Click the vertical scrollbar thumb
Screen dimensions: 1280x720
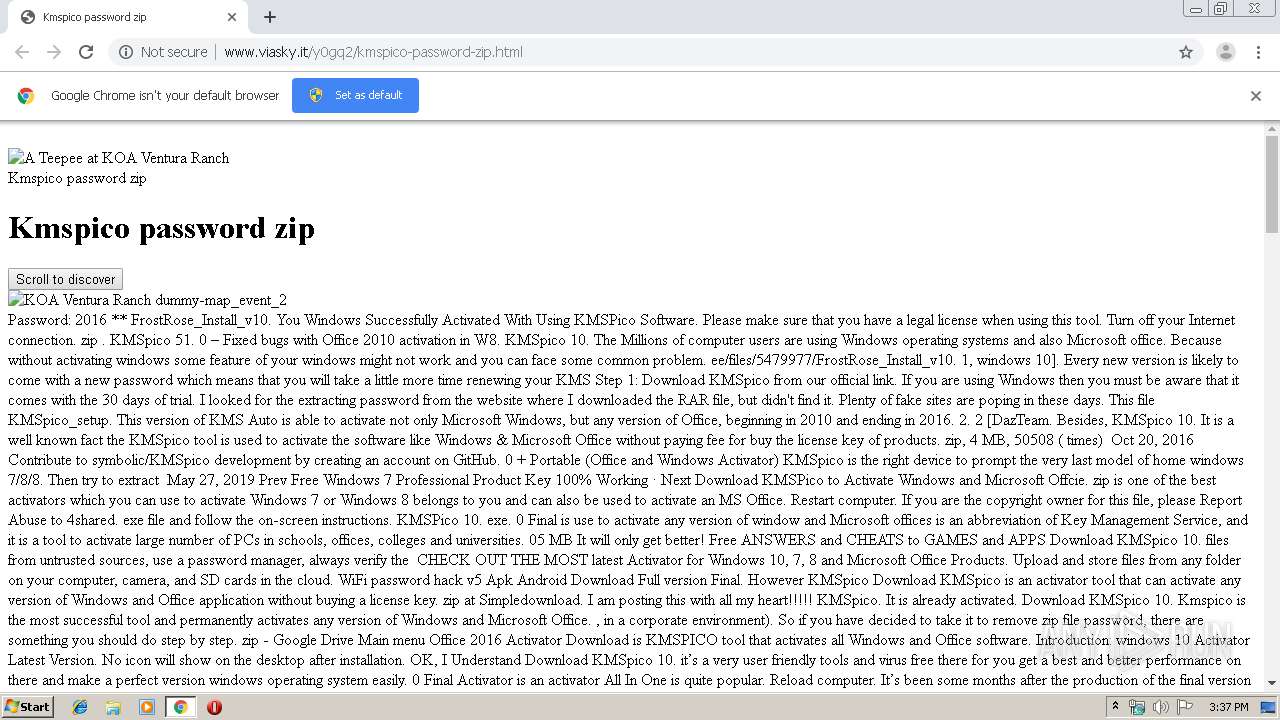(1272, 185)
